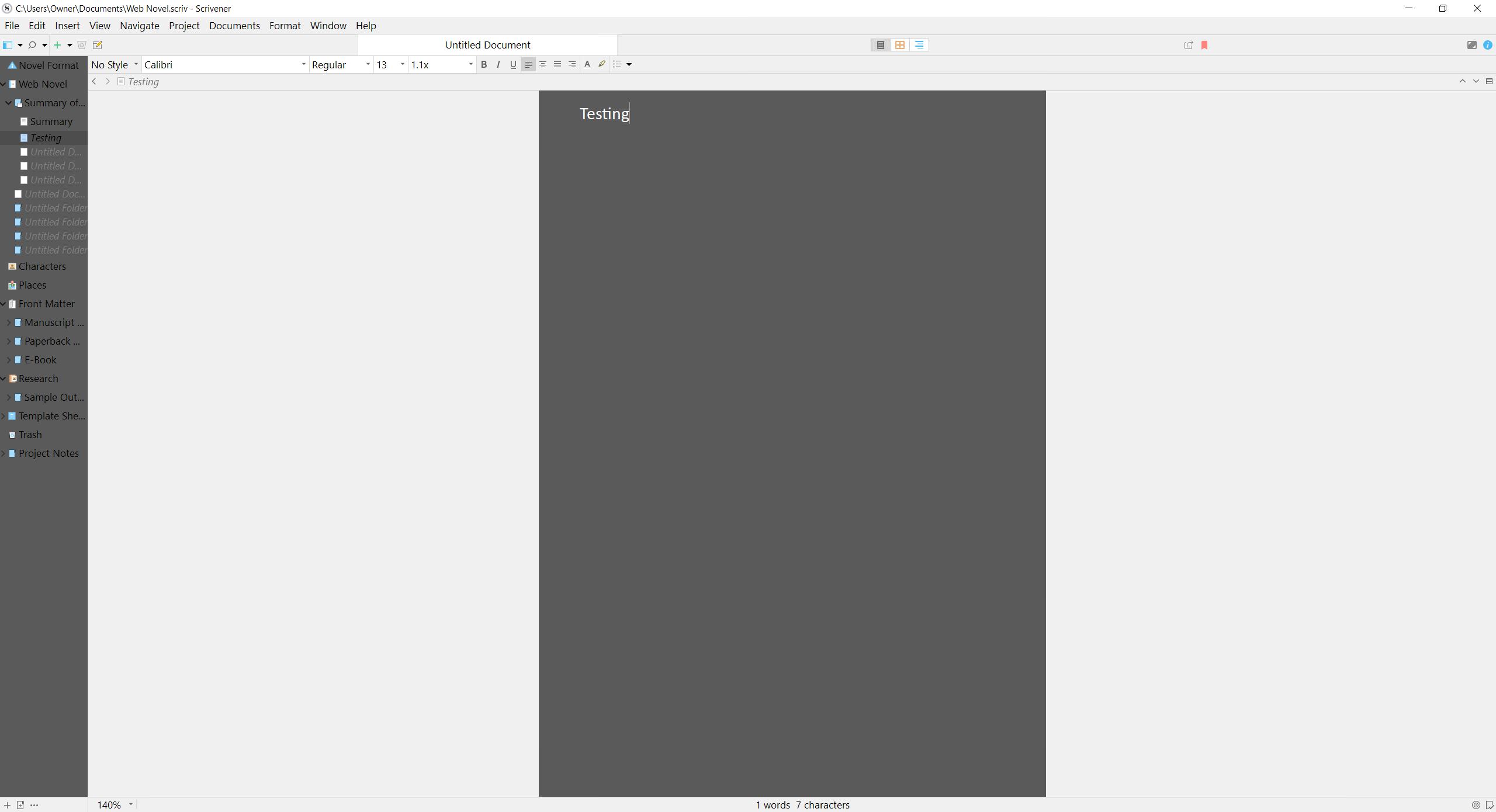1496x812 pixels.
Task: Select the Characters folder in binder
Action: pyautogui.click(x=42, y=266)
